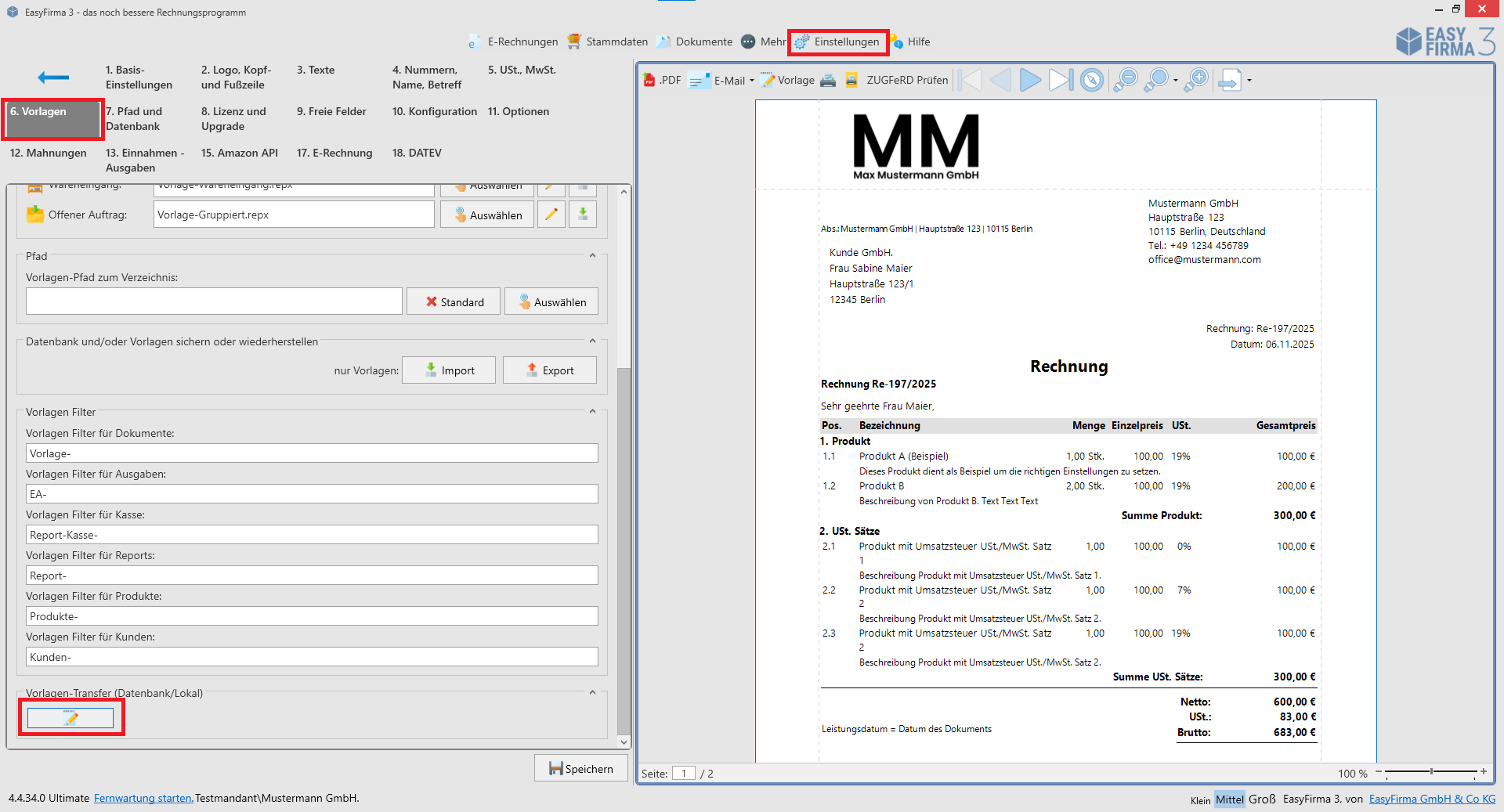1504x812 pixels.
Task: Select the Mittel size option
Action: coord(1229,799)
